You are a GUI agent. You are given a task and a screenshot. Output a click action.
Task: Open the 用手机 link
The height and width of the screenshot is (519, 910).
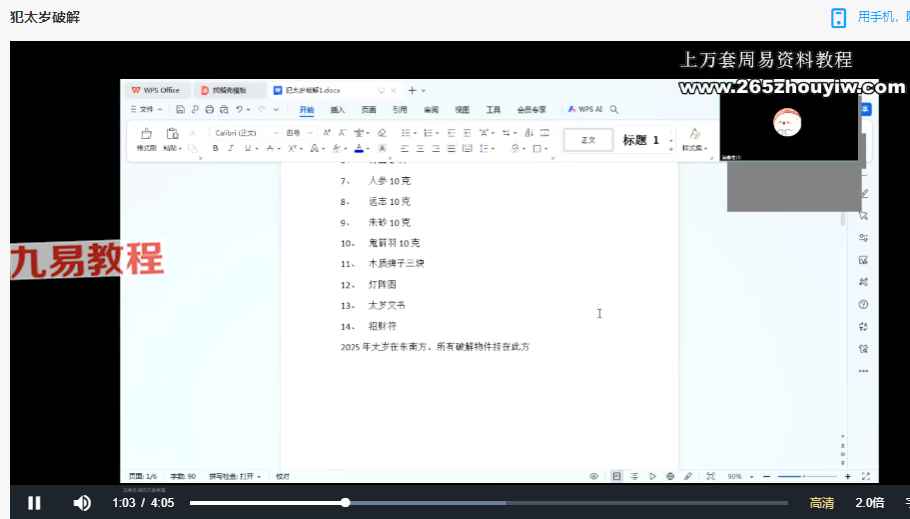tap(878, 17)
